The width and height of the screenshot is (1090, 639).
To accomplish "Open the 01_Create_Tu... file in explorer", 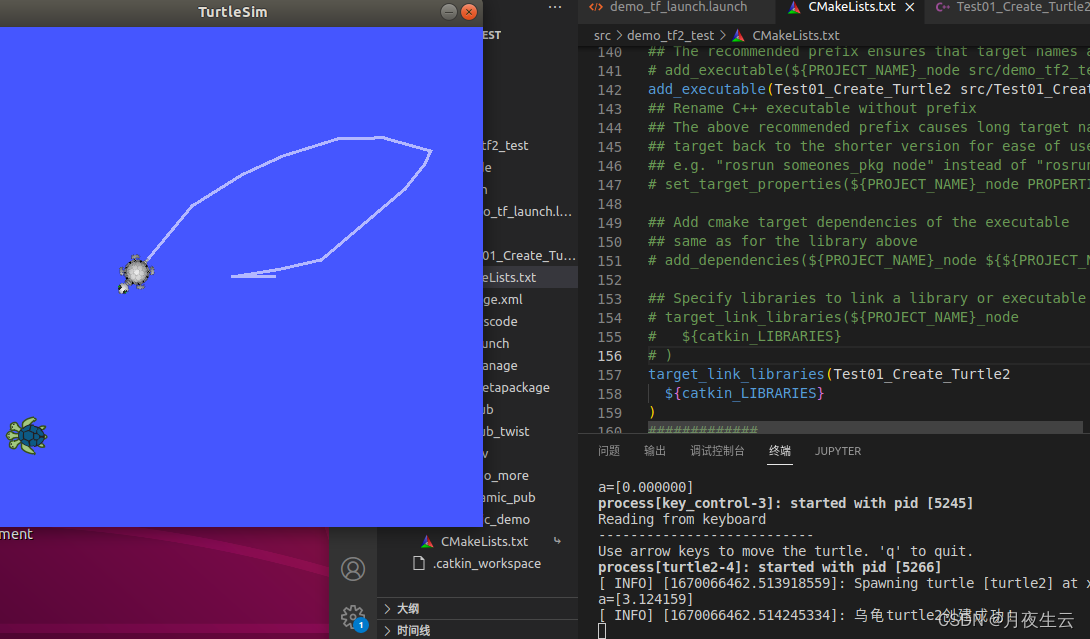I will click(x=529, y=255).
